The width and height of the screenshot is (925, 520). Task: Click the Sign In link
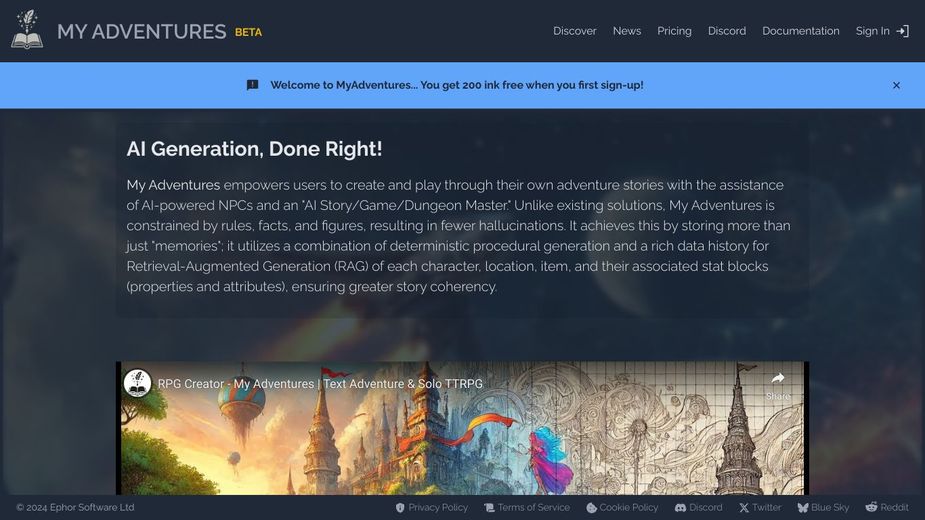coord(872,31)
